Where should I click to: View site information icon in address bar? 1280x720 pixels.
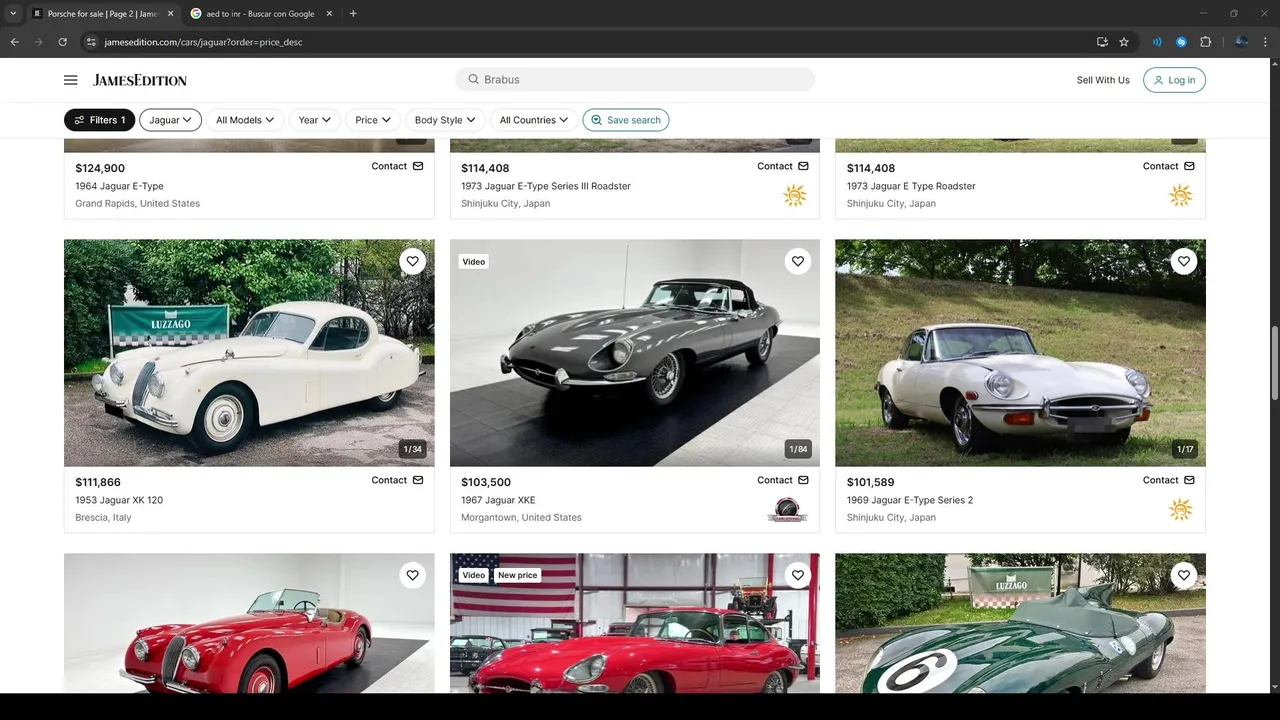(91, 42)
